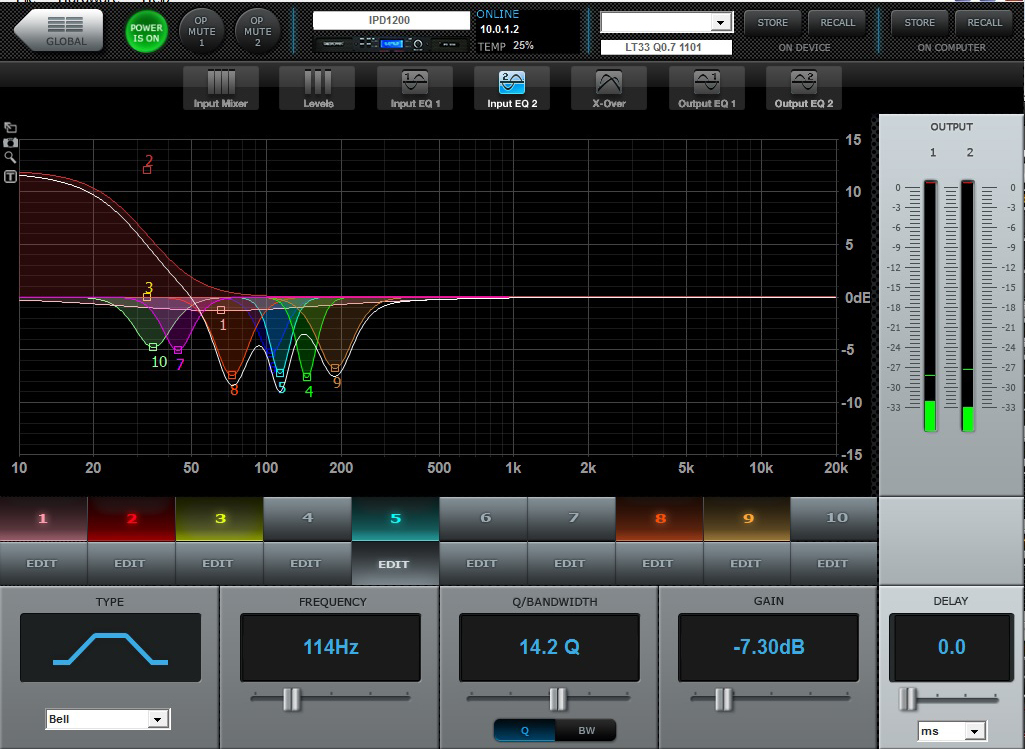Open the Output EQ 2 page icon

click(803, 88)
